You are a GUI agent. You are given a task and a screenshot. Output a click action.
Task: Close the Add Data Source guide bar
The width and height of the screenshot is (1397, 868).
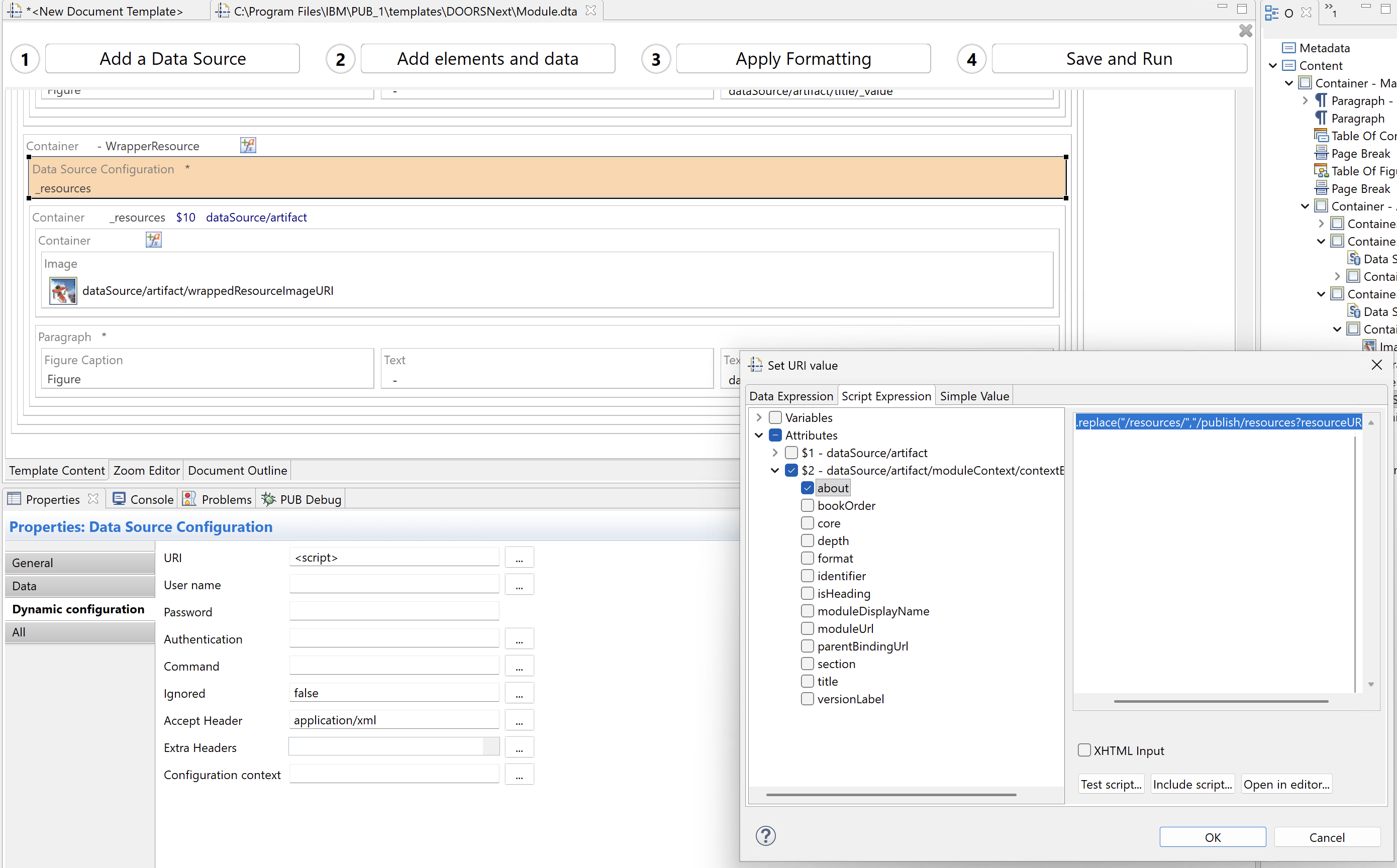pyautogui.click(x=1245, y=31)
